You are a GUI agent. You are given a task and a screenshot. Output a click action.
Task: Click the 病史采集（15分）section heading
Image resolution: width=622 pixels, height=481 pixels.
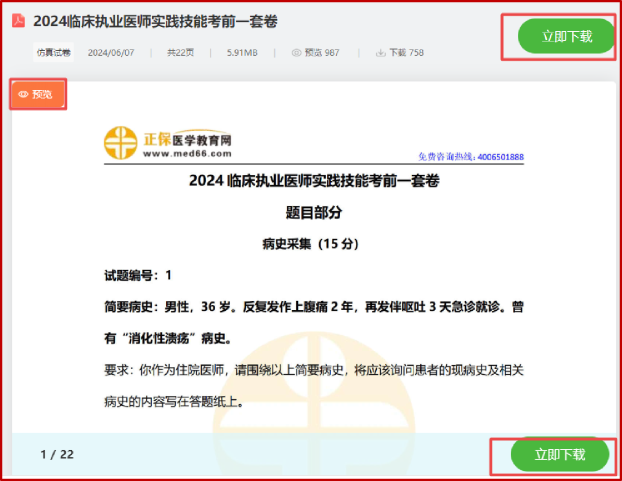click(310, 243)
